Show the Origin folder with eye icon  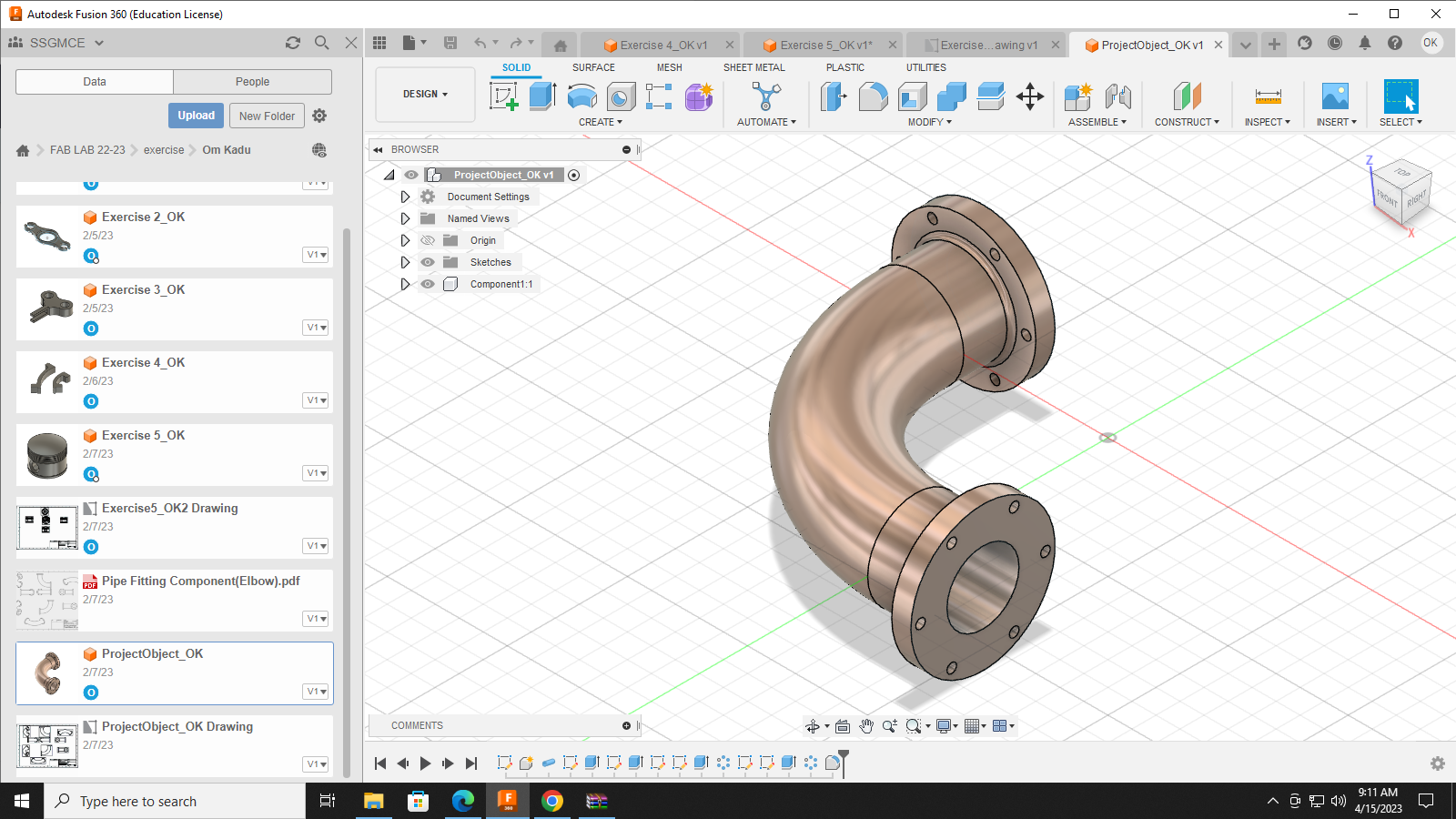click(428, 240)
